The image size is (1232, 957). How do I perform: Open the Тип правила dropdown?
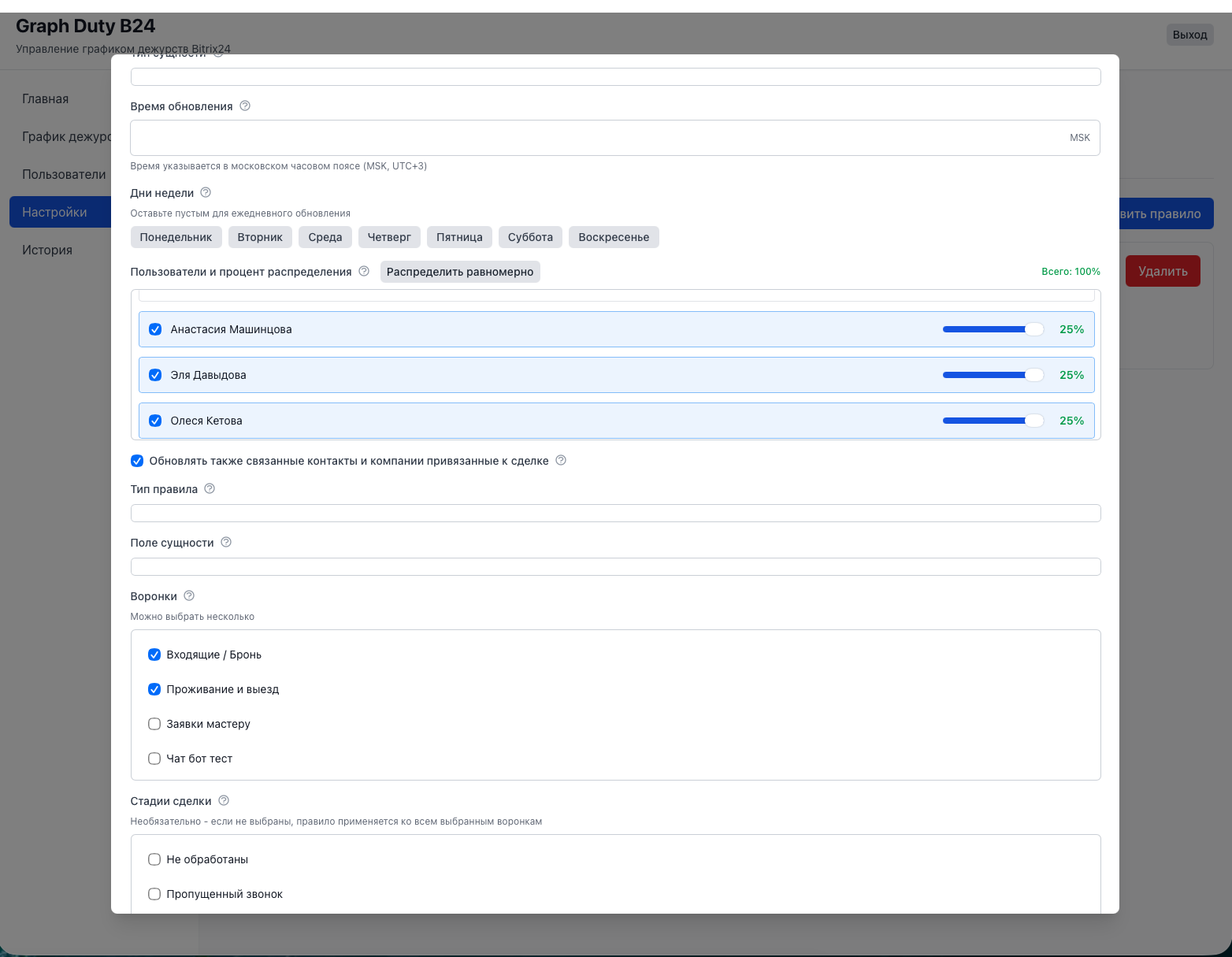(x=614, y=514)
